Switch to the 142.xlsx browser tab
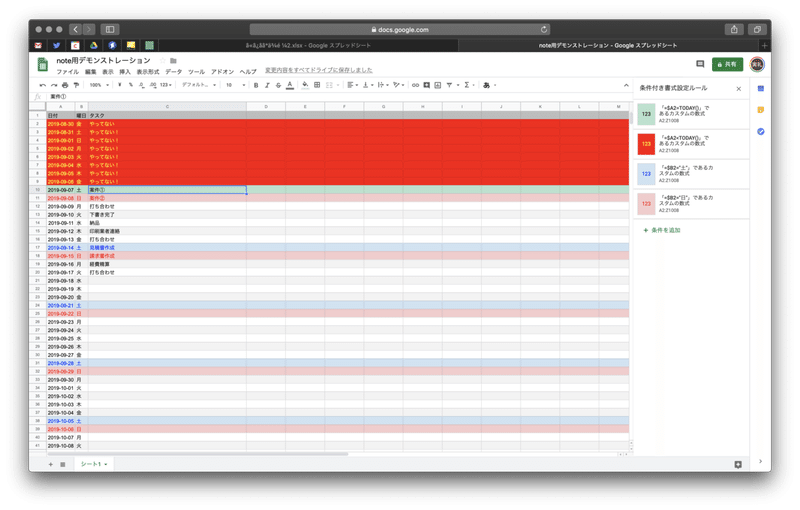 point(308,45)
